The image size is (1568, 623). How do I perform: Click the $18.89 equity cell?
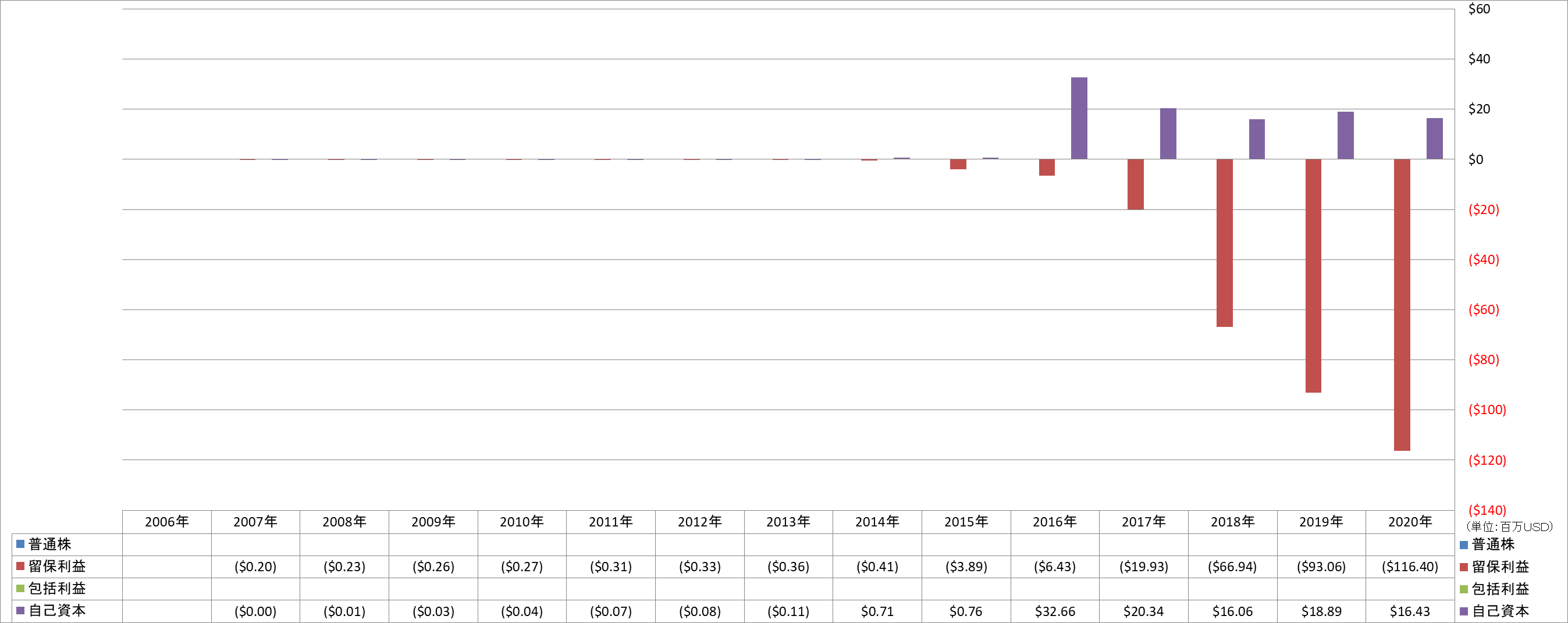point(1322,611)
